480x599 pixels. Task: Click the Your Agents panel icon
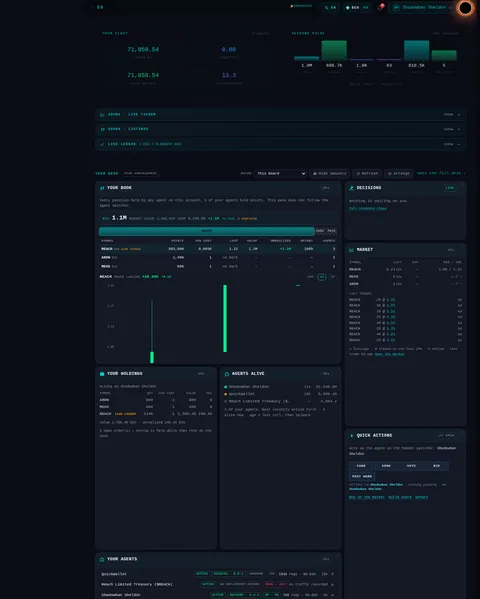102,559
